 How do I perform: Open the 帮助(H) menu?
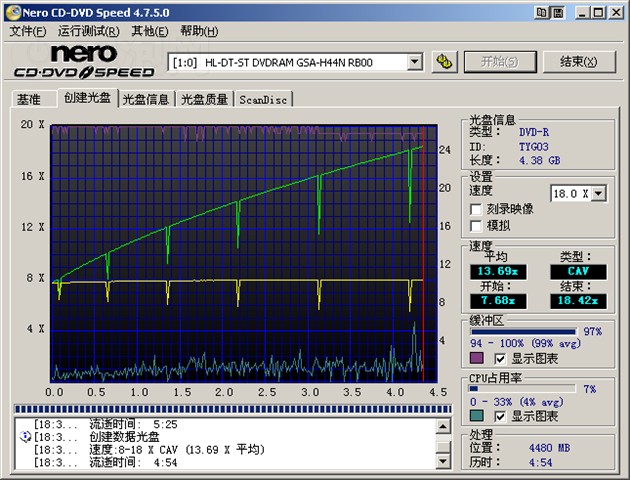pos(199,31)
